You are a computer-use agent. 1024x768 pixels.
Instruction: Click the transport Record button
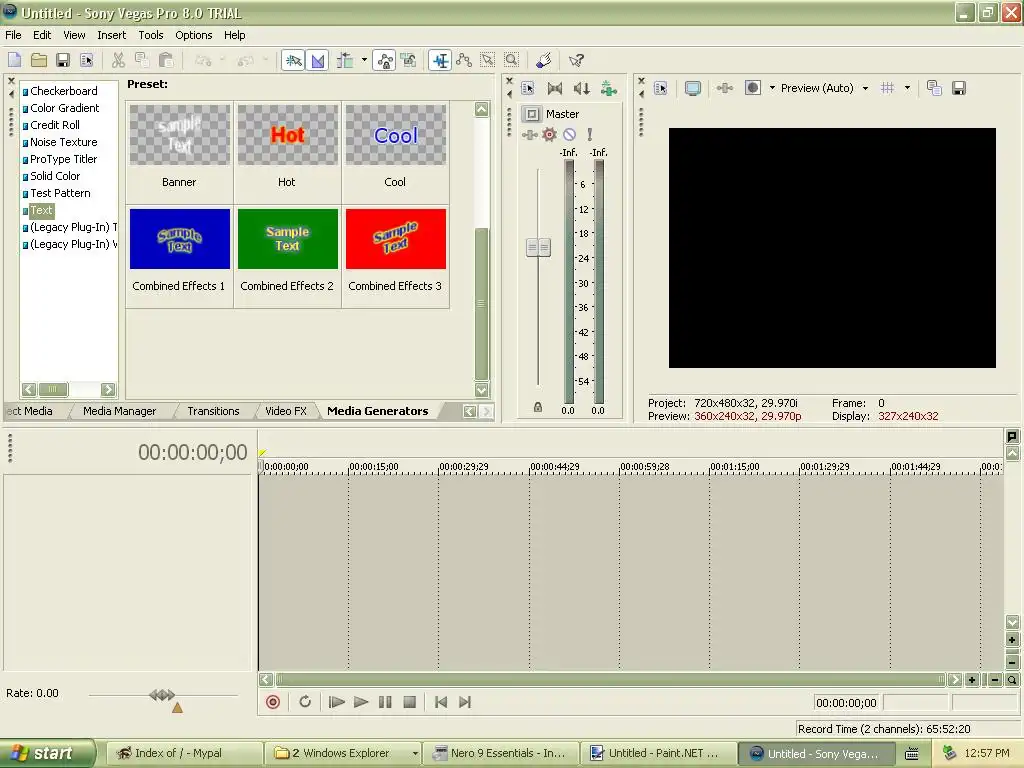tap(273, 702)
